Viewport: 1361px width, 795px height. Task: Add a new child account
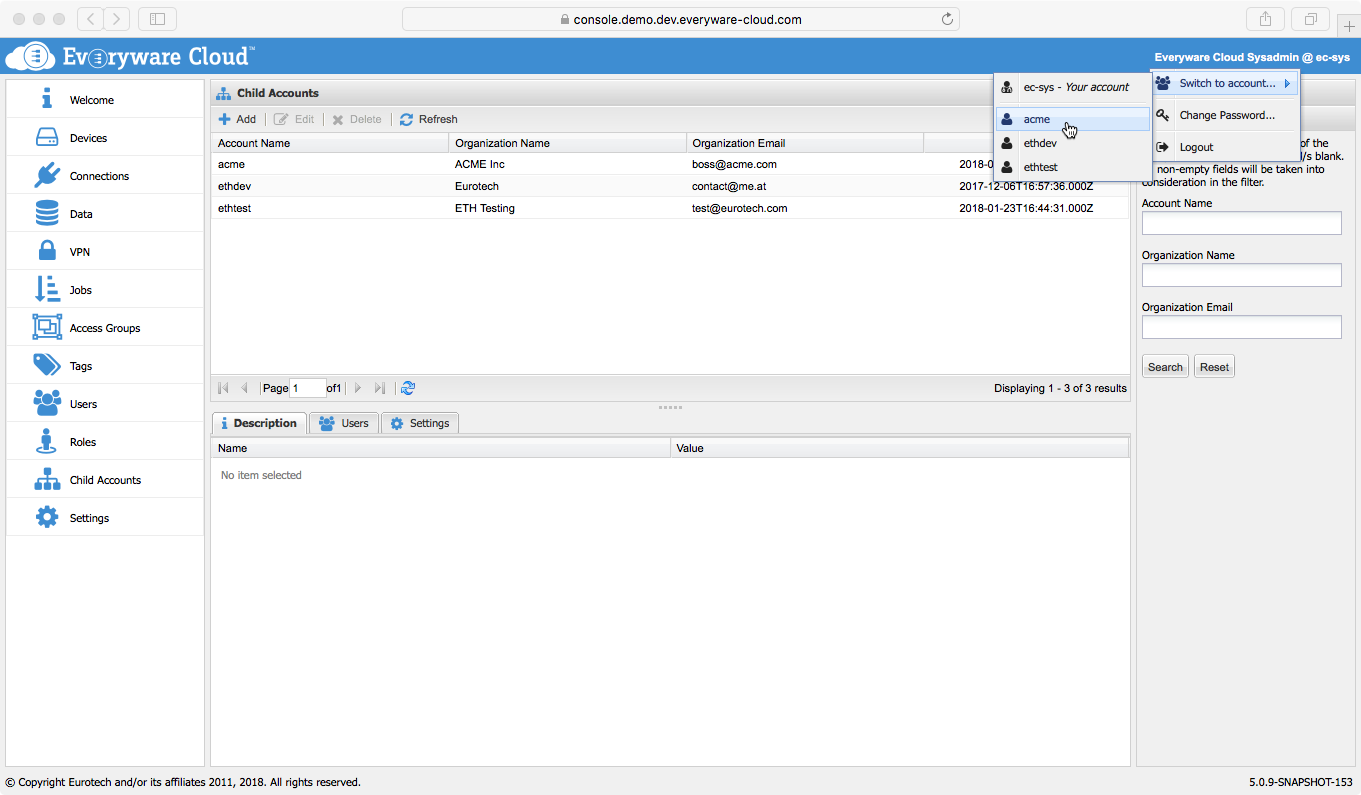(237, 119)
